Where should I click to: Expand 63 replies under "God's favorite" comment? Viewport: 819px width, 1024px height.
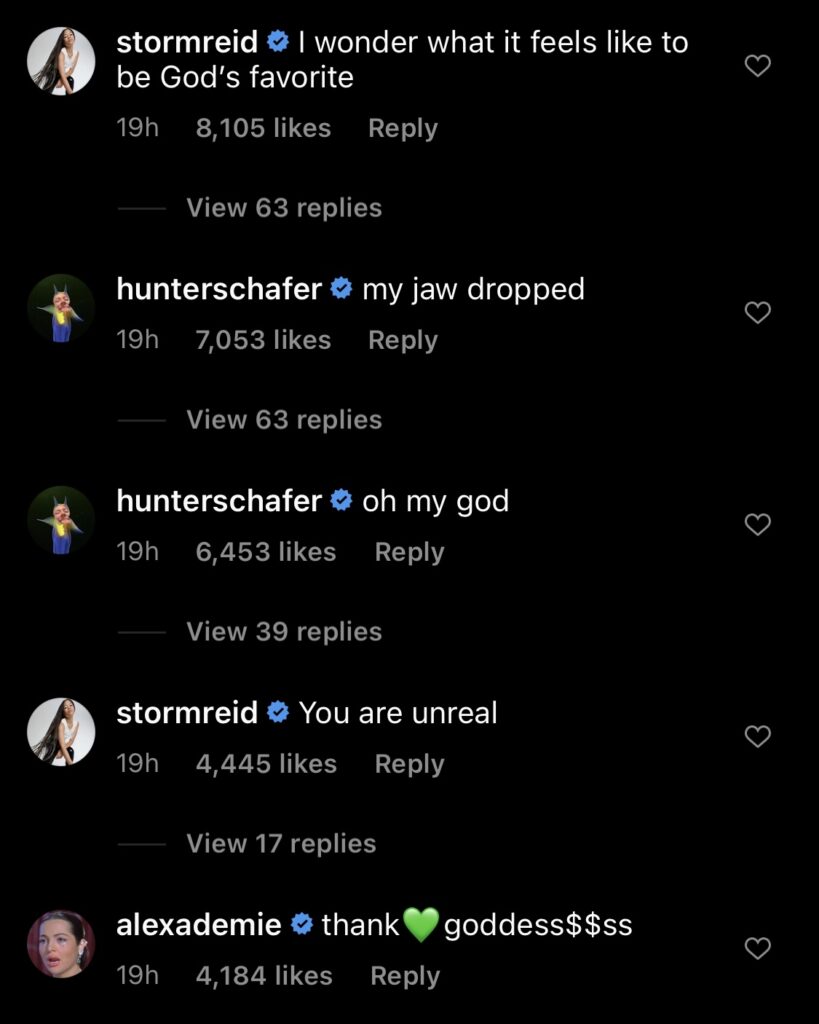click(284, 208)
